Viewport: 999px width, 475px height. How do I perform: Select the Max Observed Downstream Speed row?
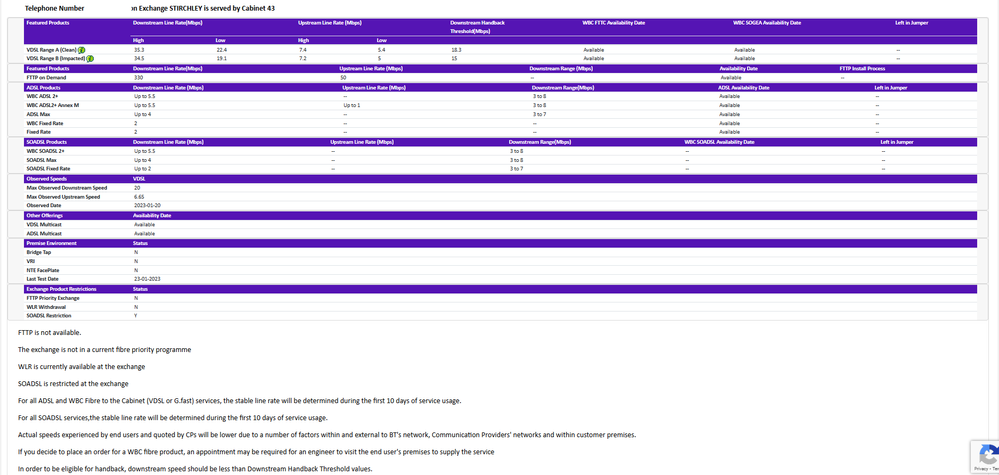point(66,188)
